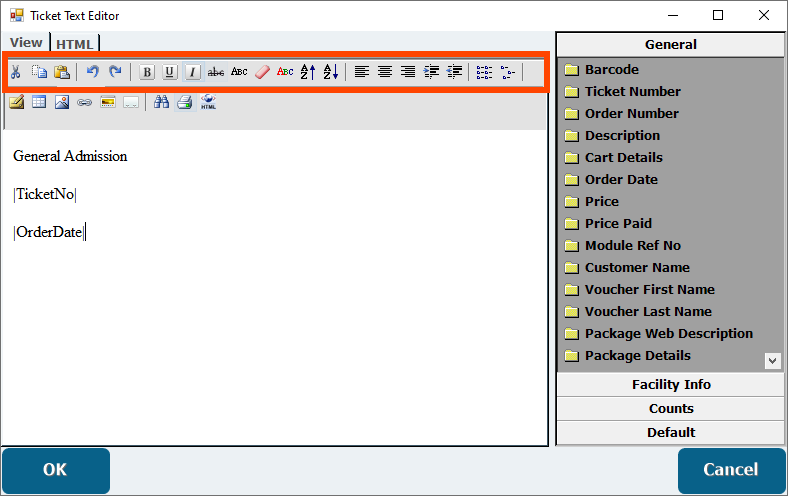Expand the Facility Info section
This screenshot has width=788, height=496.
click(670, 385)
